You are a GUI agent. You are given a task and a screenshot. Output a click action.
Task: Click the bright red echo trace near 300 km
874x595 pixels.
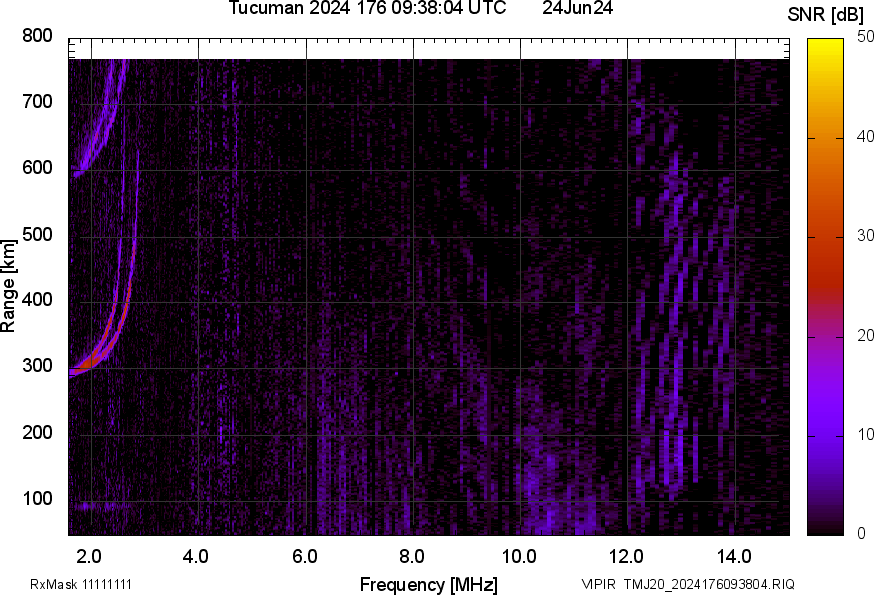coord(92,360)
